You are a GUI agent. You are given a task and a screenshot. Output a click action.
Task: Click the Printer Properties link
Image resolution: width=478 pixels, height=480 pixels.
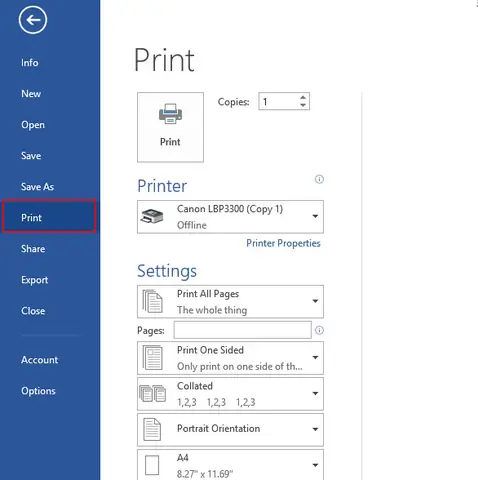click(283, 243)
